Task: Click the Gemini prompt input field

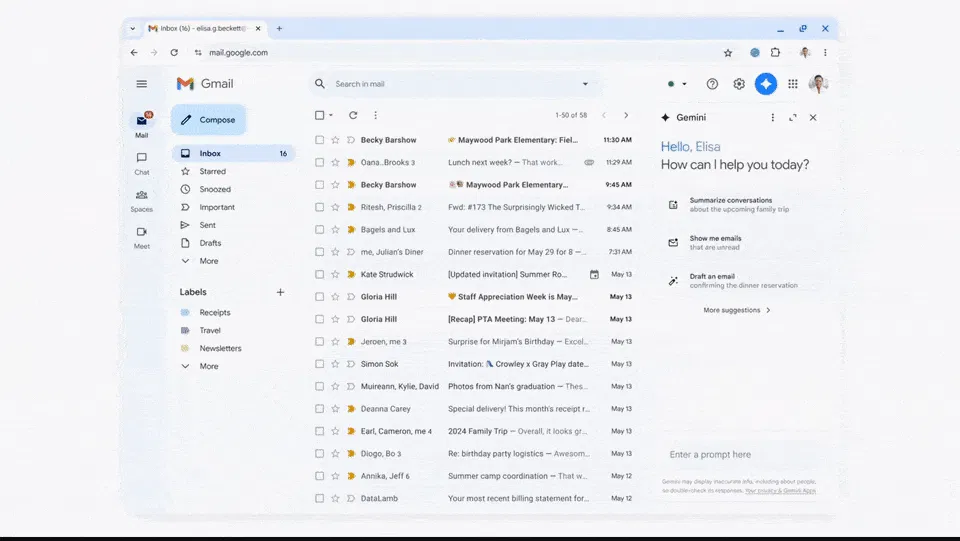Action: (740, 455)
